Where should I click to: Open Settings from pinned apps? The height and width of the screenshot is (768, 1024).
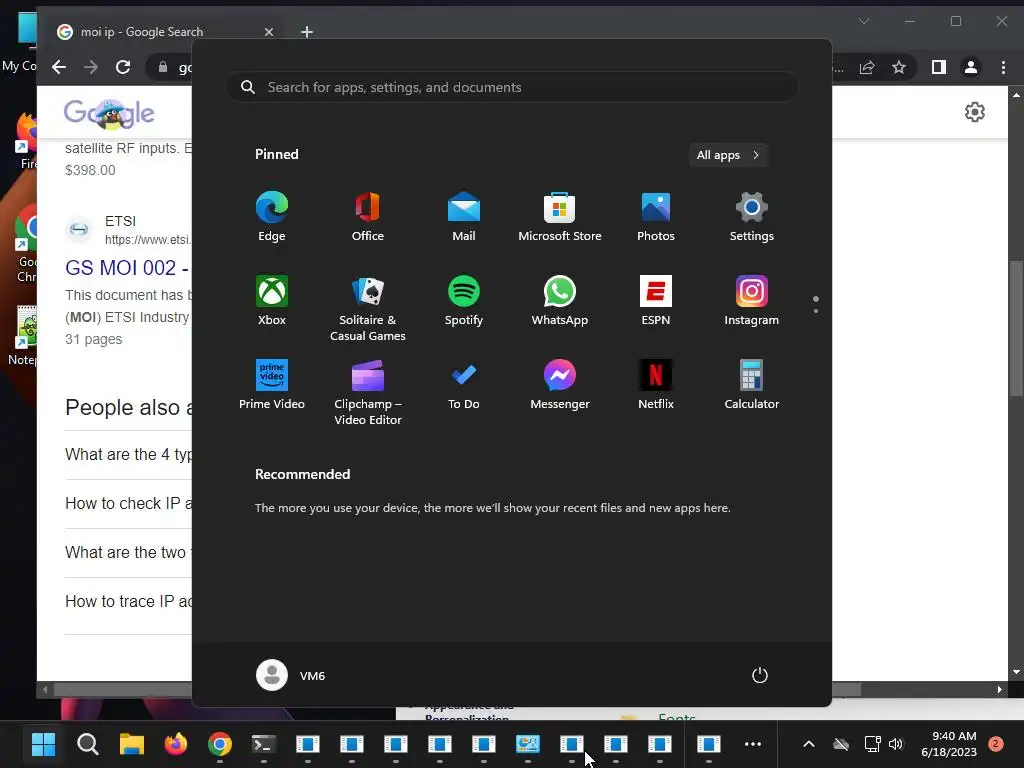coord(752,217)
